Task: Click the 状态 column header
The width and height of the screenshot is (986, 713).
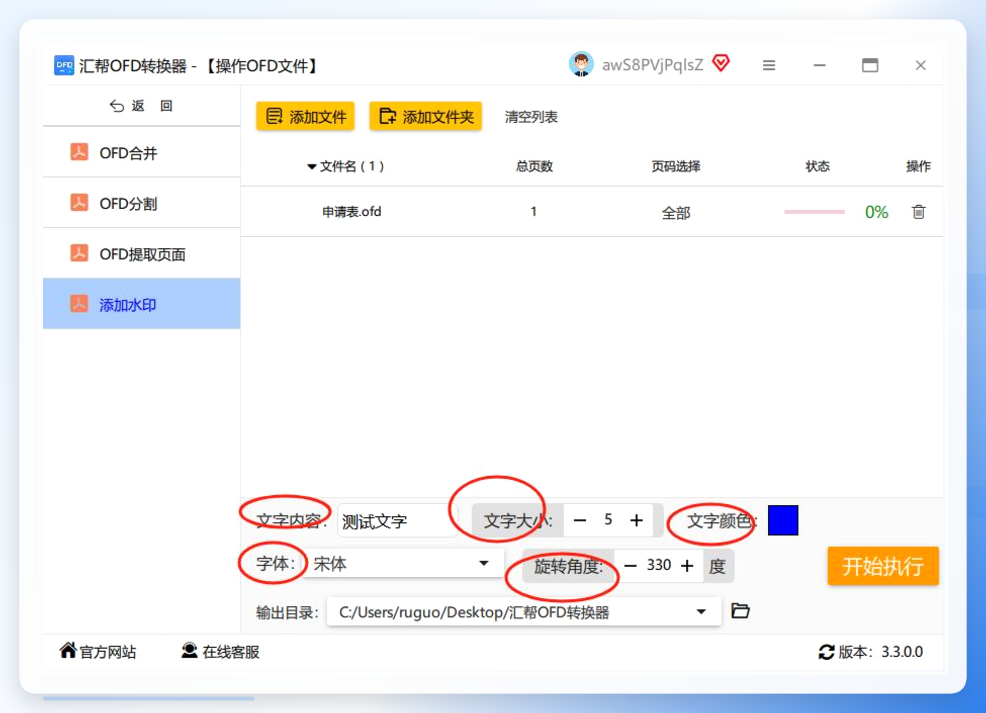Action: click(817, 167)
